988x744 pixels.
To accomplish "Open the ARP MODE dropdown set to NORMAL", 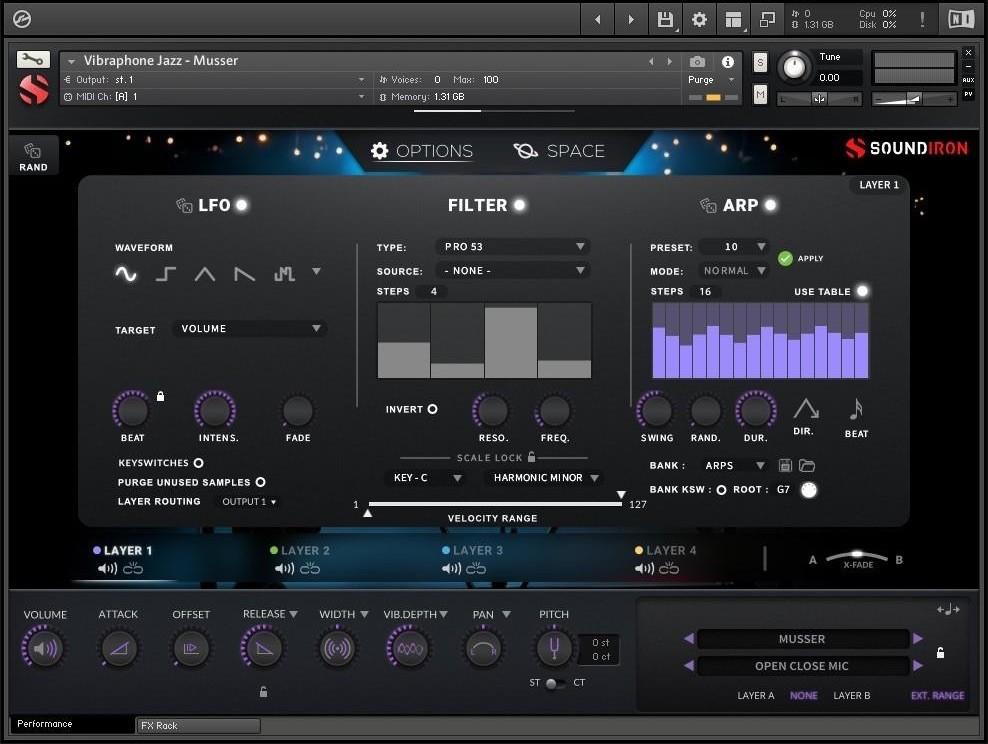I will tap(733, 269).
